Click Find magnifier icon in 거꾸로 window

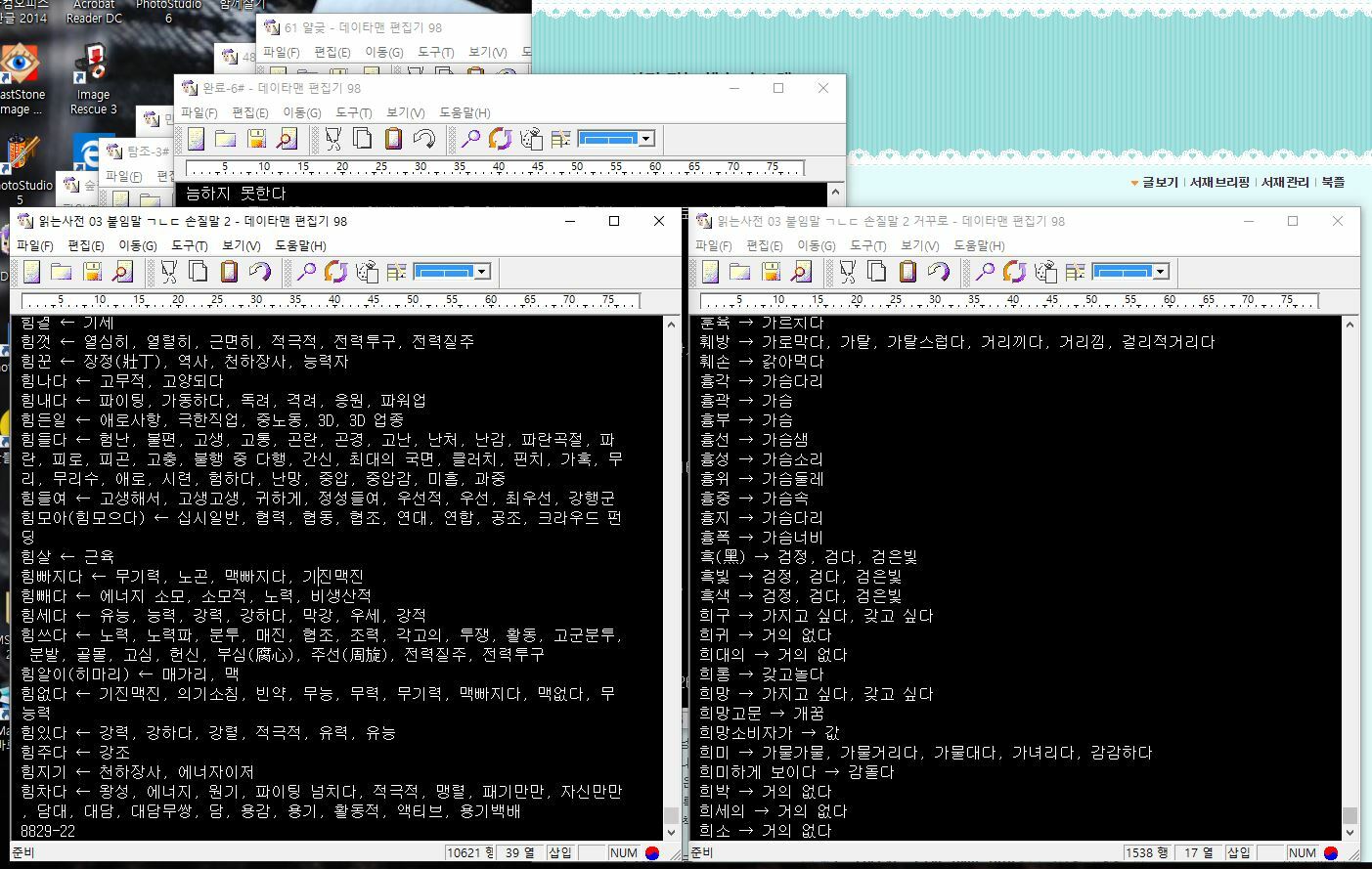[985, 272]
